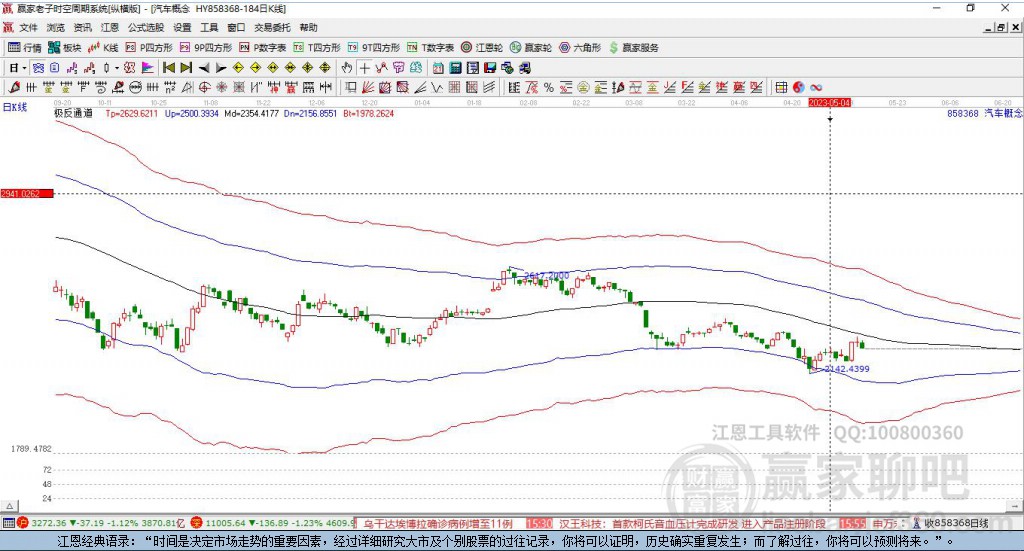Click the Tp=2629.6211 indicator value
Screen dimensions: 1024x551
[132, 113]
